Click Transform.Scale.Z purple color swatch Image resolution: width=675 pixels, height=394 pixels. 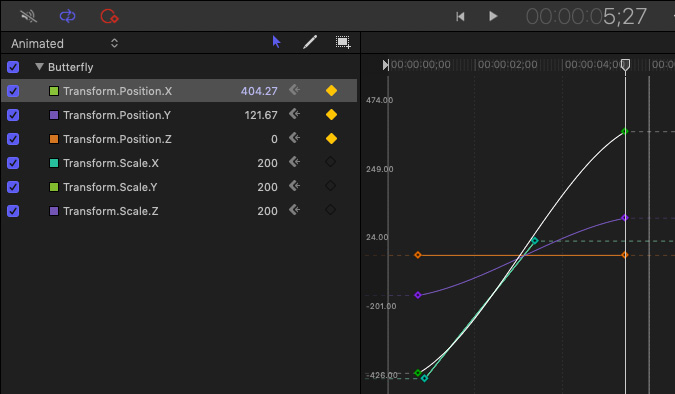click(54, 211)
